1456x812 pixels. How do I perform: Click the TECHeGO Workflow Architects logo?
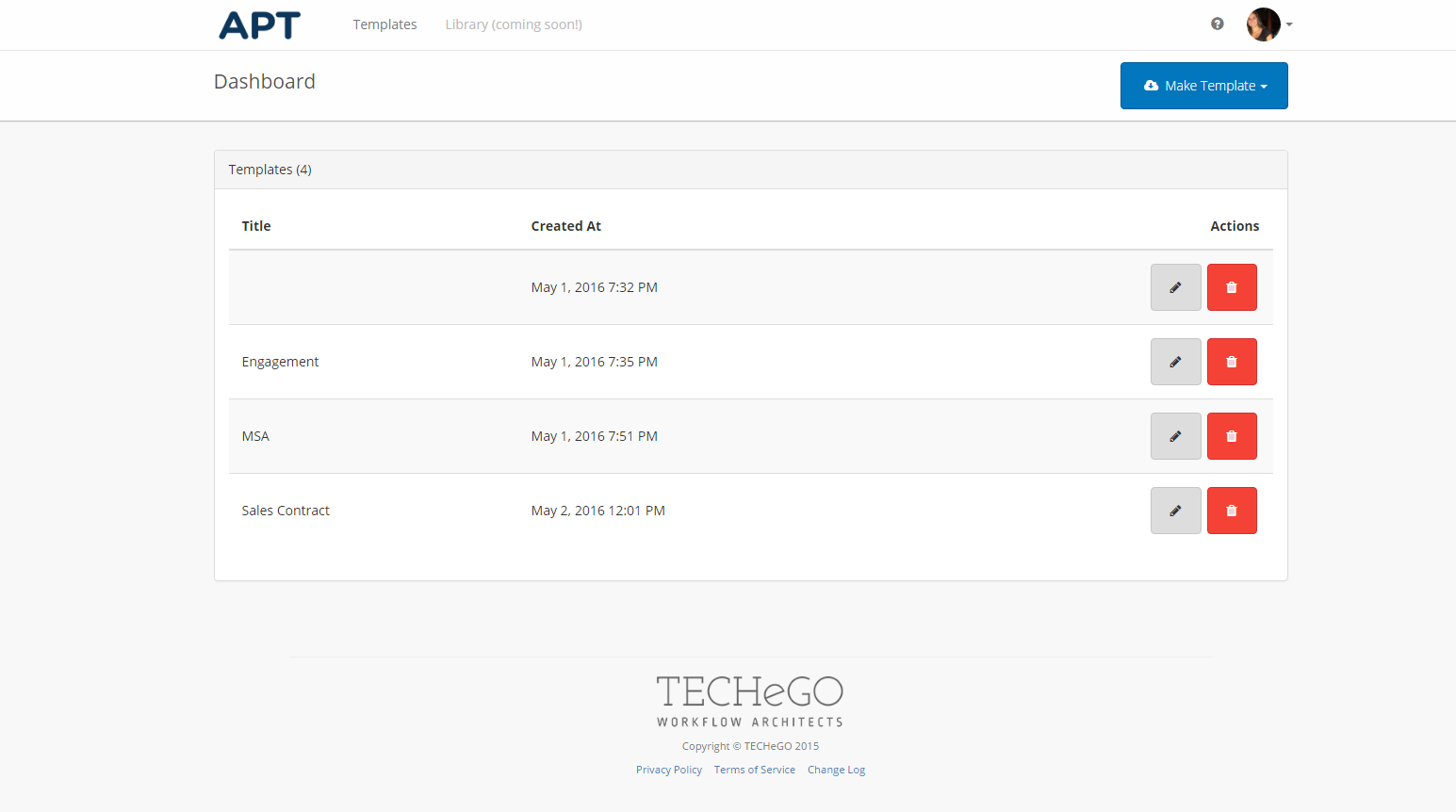pyautogui.click(x=749, y=701)
